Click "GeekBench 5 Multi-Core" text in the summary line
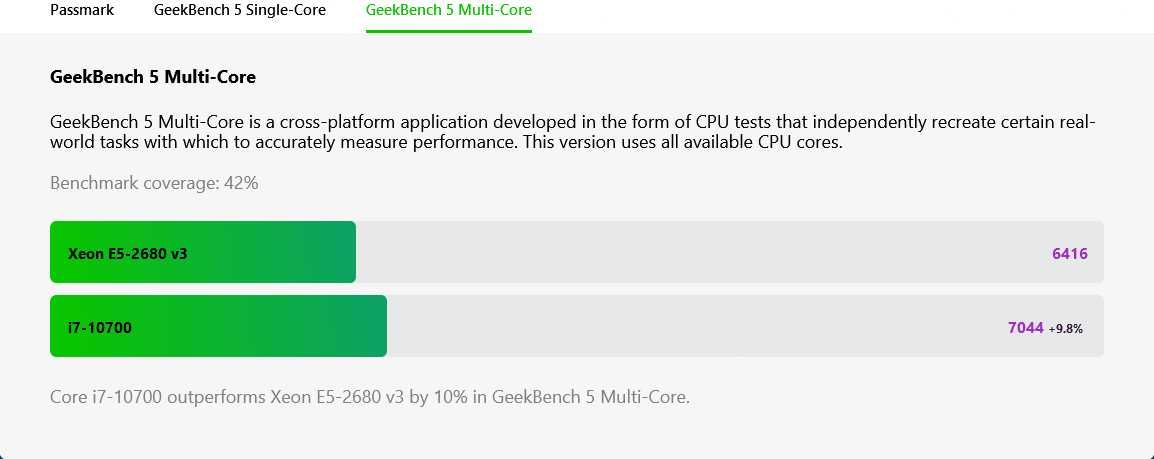1154x459 pixels. (x=589, y=397)
